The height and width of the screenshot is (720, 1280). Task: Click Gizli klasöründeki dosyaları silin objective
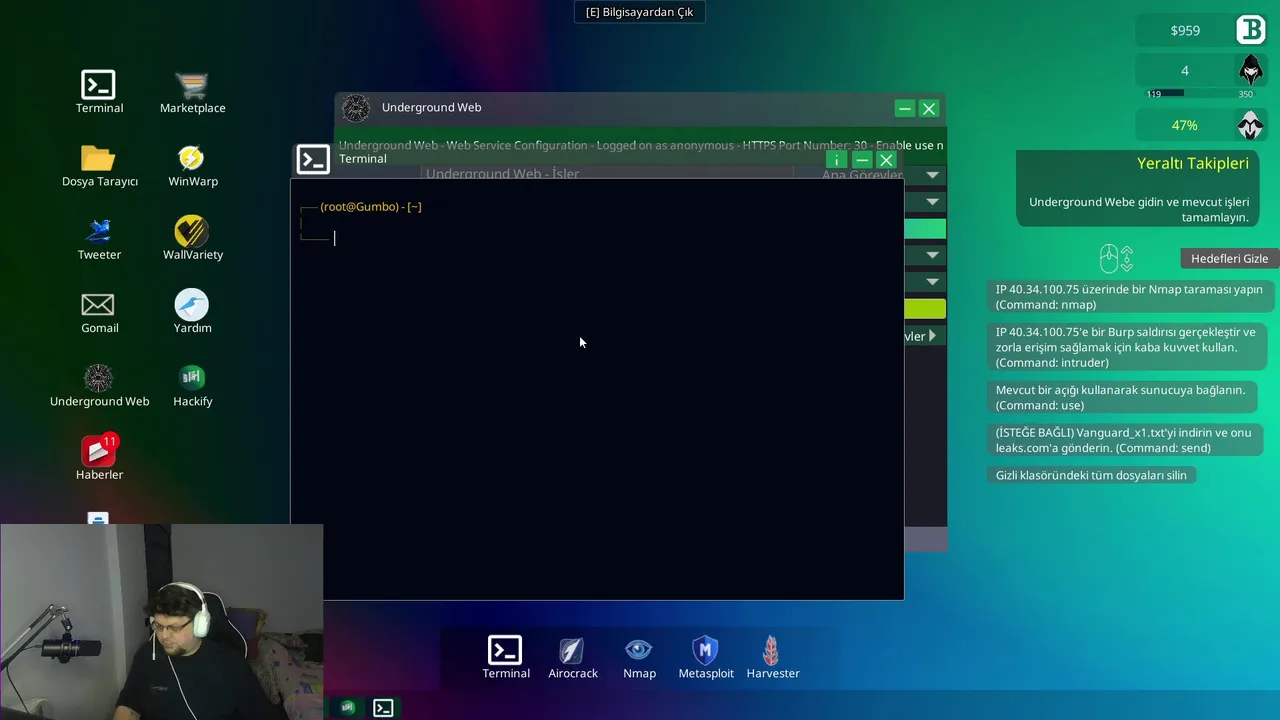(1091, 475)
